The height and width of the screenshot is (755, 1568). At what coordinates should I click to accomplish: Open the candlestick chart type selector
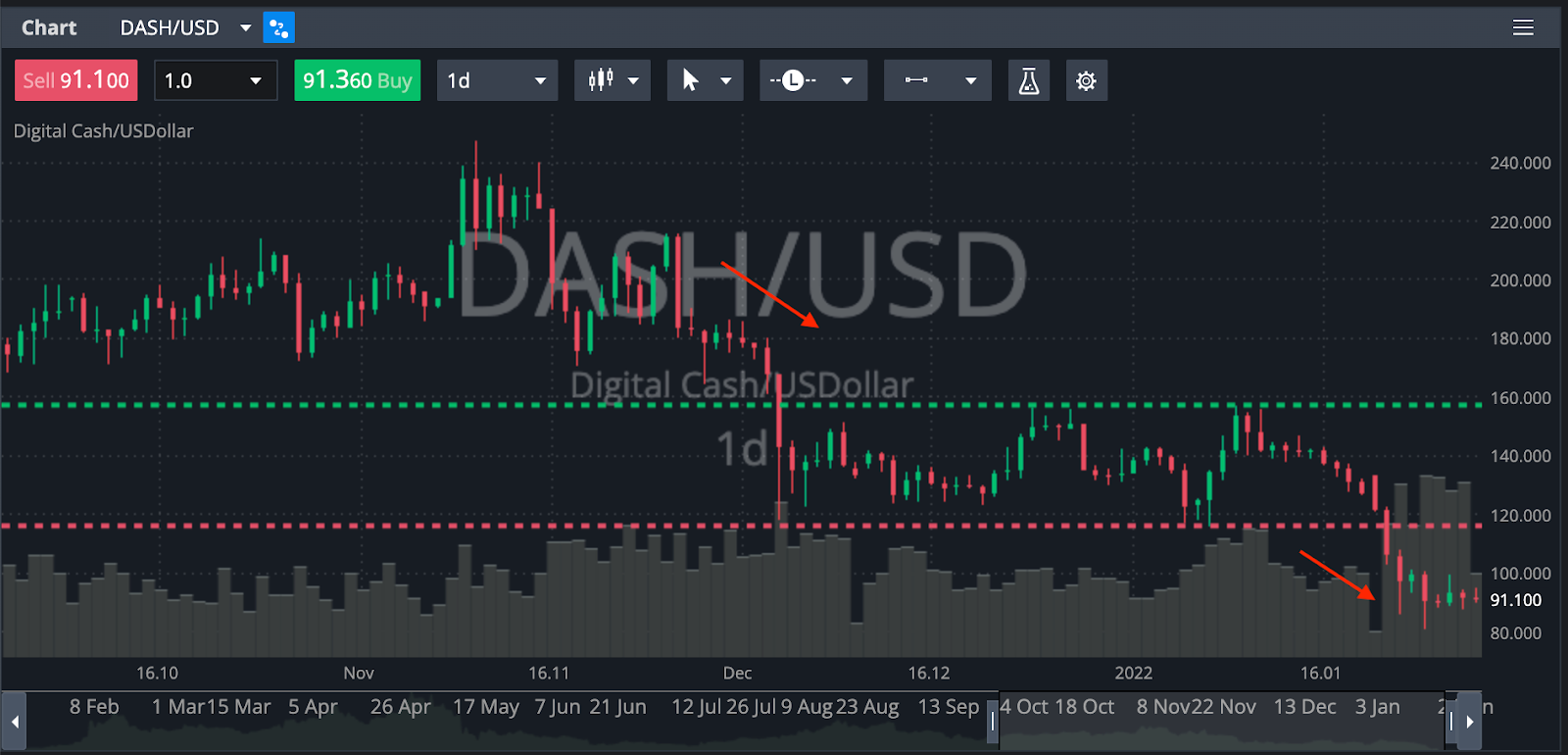601,80
